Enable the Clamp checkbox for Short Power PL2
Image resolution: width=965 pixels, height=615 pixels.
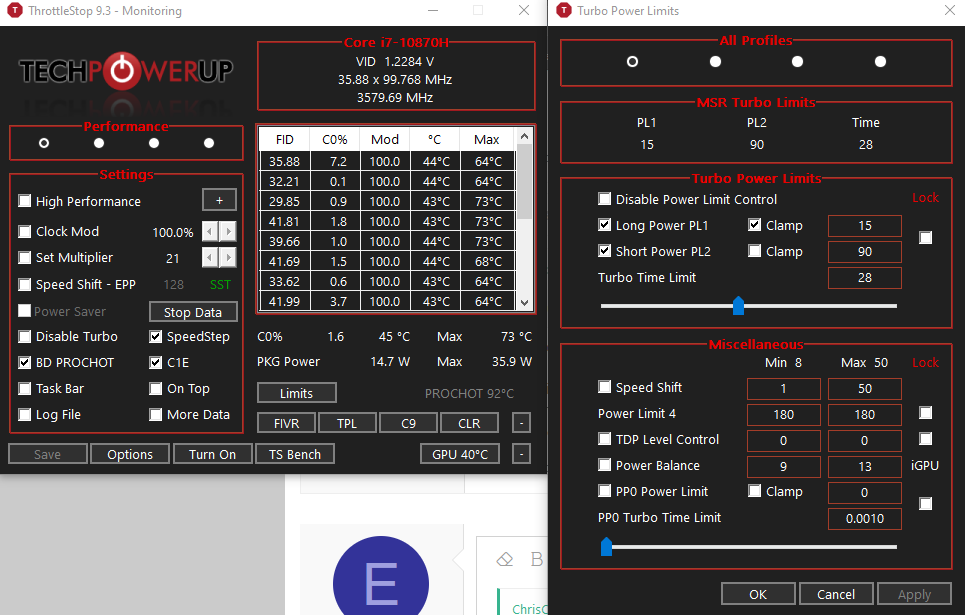755,251
